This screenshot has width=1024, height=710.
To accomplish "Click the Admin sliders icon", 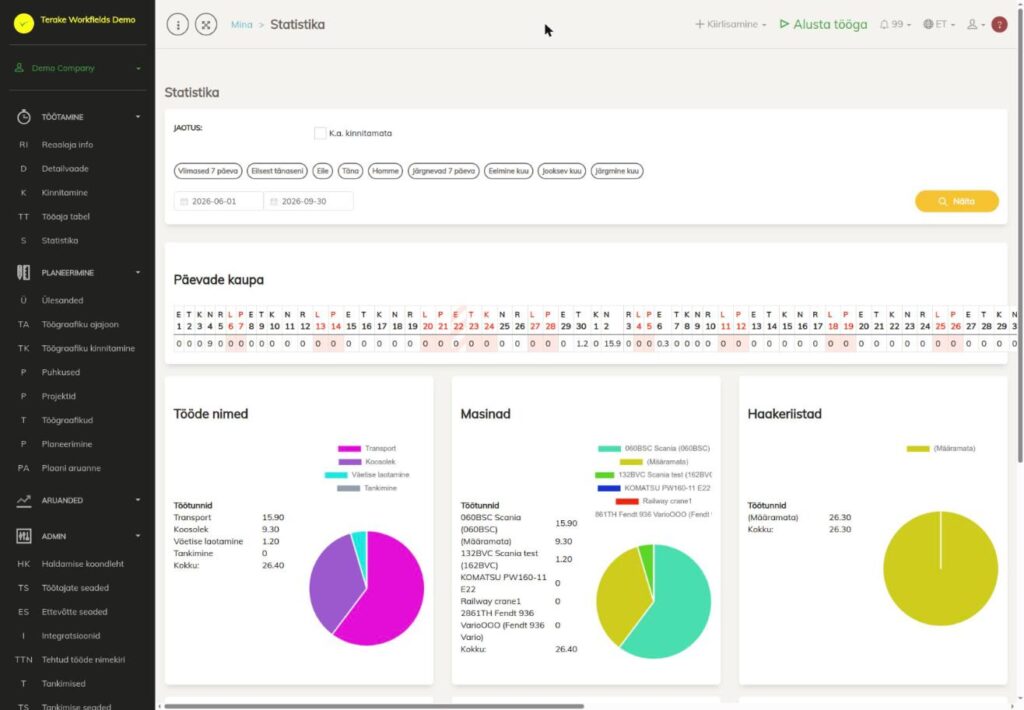I will click(24, 536).
